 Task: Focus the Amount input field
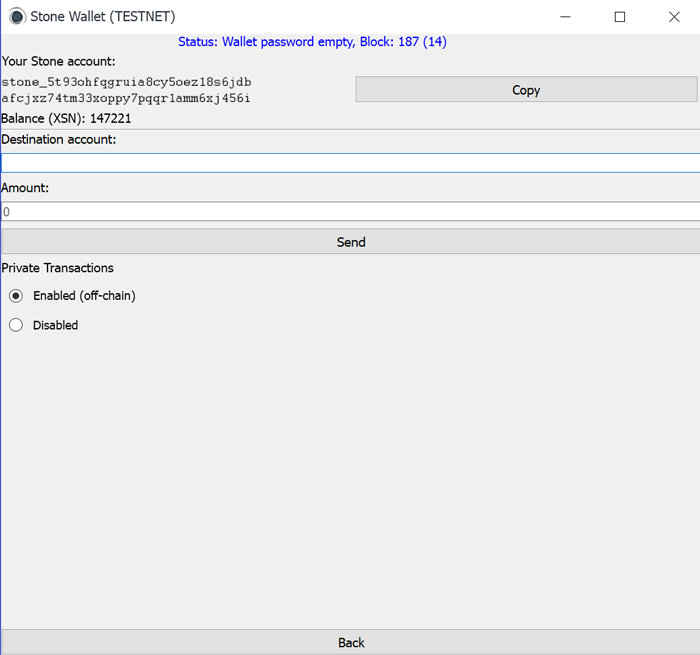(x=350, y=211)
